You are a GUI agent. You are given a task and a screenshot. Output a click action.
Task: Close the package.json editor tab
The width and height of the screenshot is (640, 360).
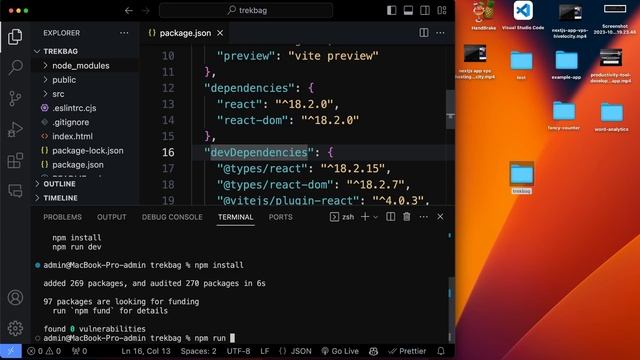(220, 33)
